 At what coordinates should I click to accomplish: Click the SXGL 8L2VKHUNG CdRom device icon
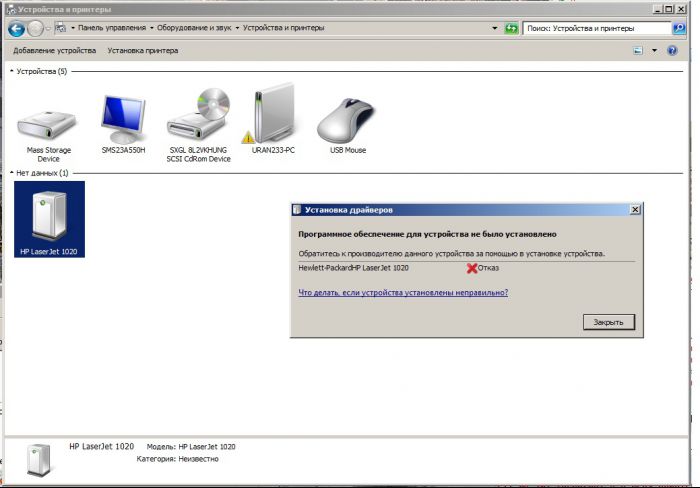(x=198, y=116)
